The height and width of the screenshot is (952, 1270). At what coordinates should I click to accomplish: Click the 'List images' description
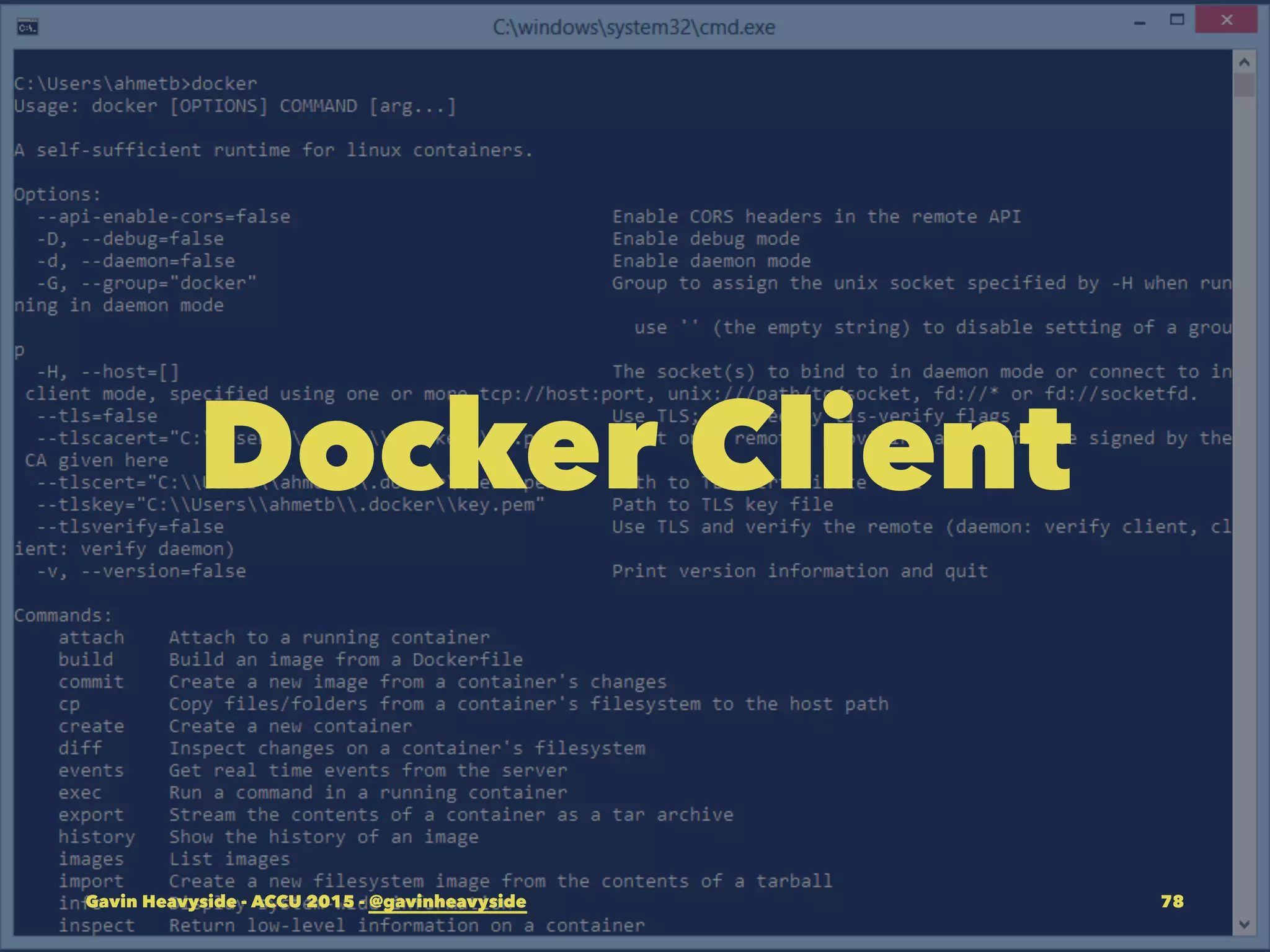click(x=229, y=860)
